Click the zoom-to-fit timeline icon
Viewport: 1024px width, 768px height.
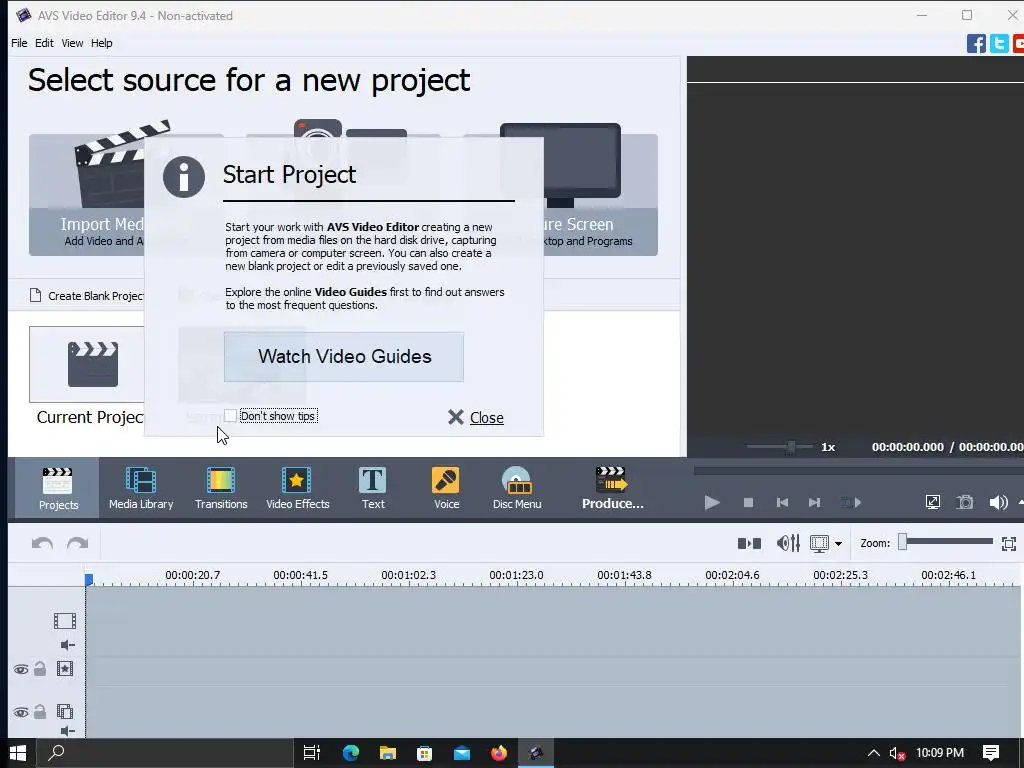coord(1008,543)
